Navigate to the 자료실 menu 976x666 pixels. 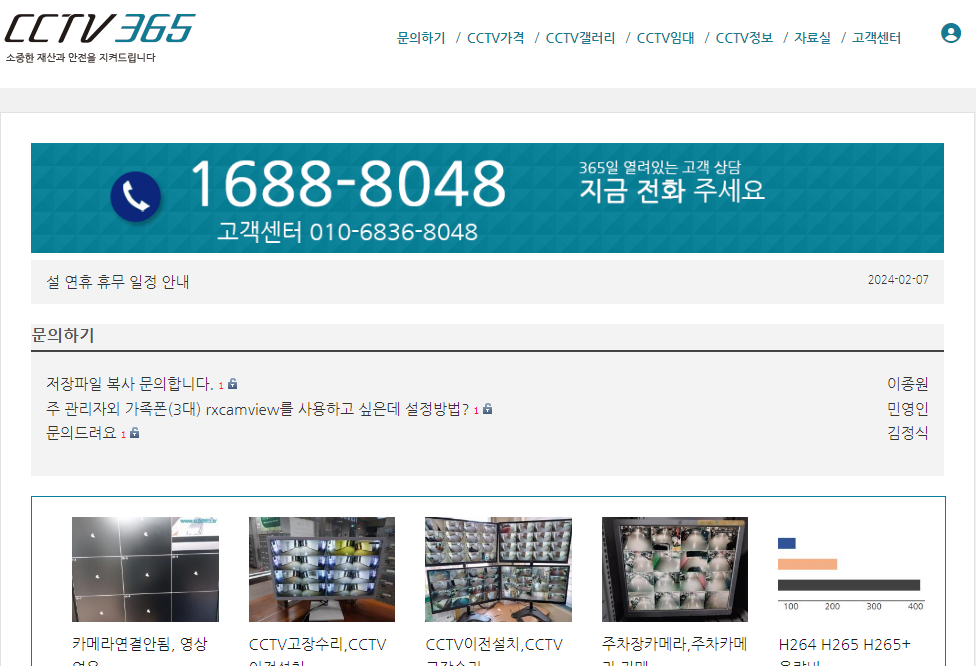(812, 38)
